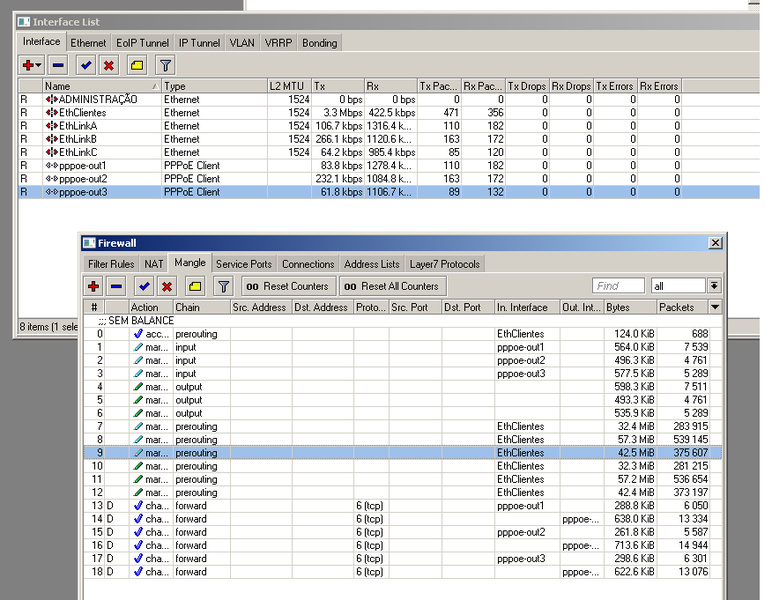Open the column selector arrow beside Packets header
The width and height of the screenshot is (772, 600).
pyautogui.click(x=714, y=308)
